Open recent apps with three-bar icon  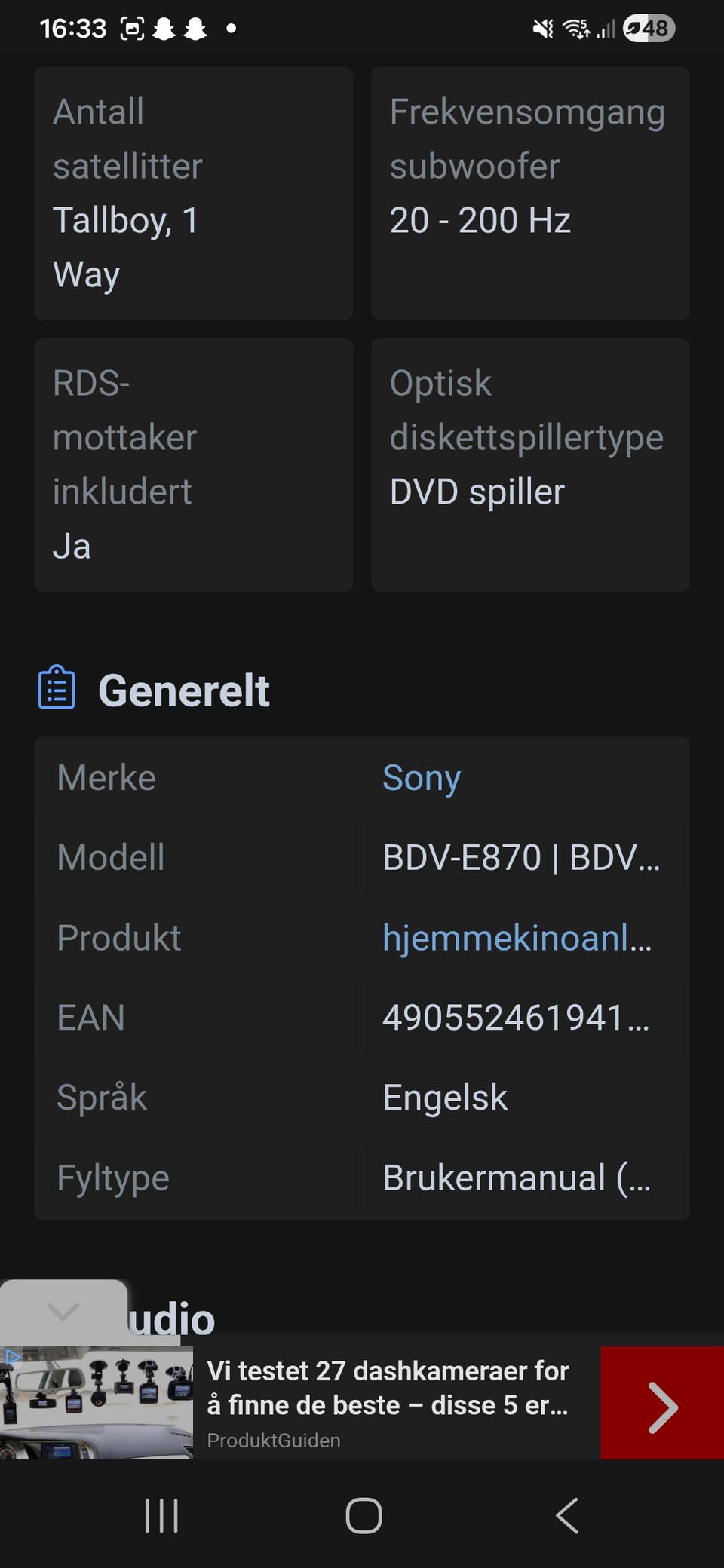point(161,1515)
